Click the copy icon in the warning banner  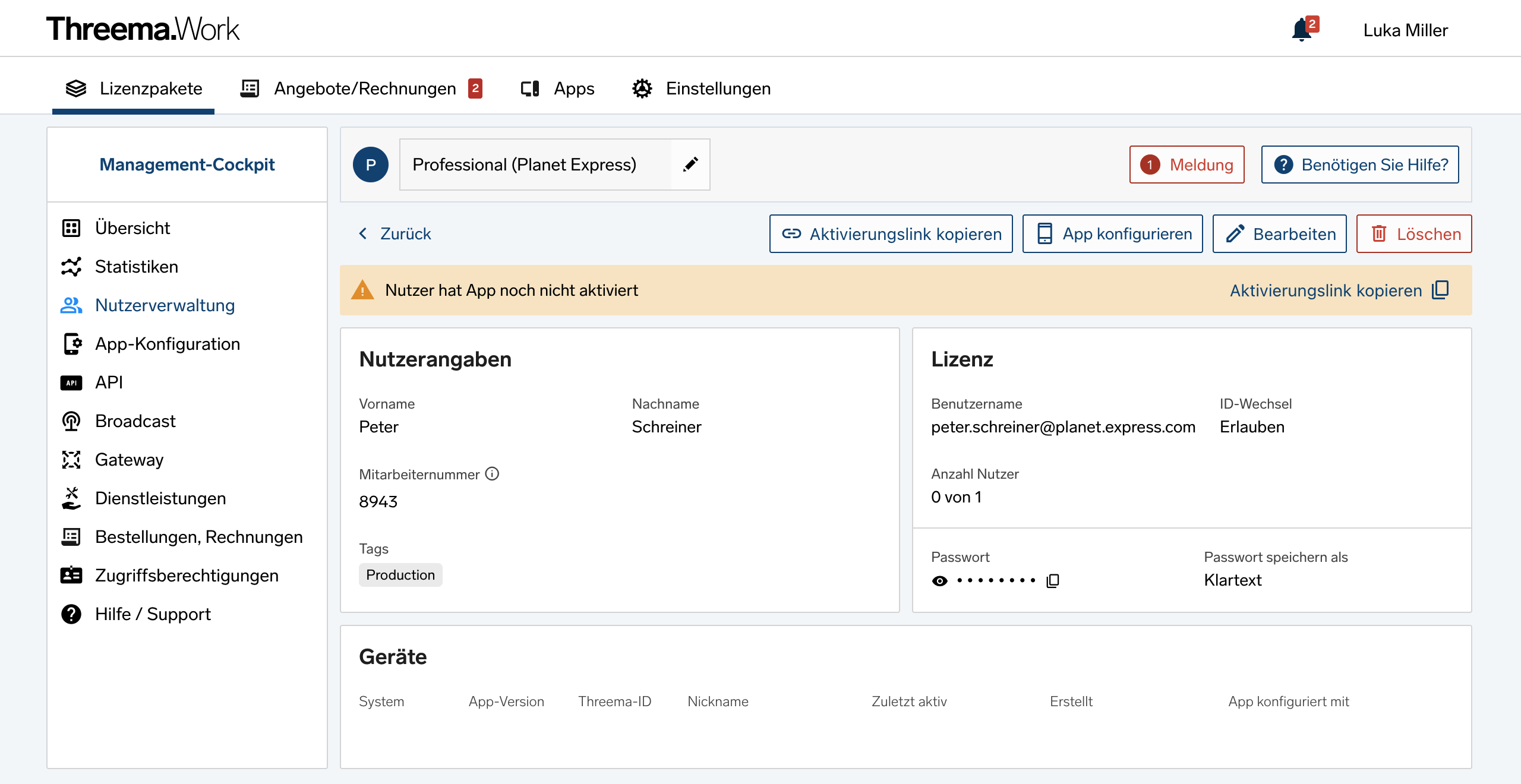tap(1441, 290)
